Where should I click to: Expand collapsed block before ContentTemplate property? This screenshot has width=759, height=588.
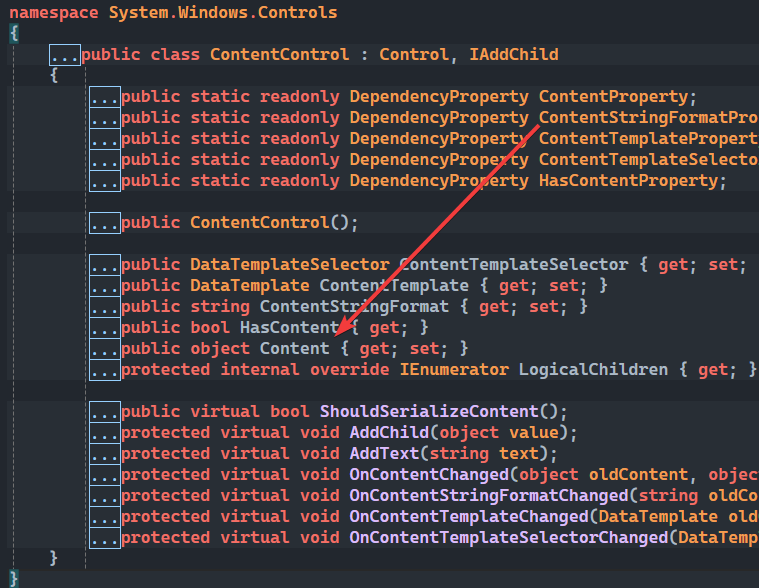pyautogui.click(x=105, y=286)
